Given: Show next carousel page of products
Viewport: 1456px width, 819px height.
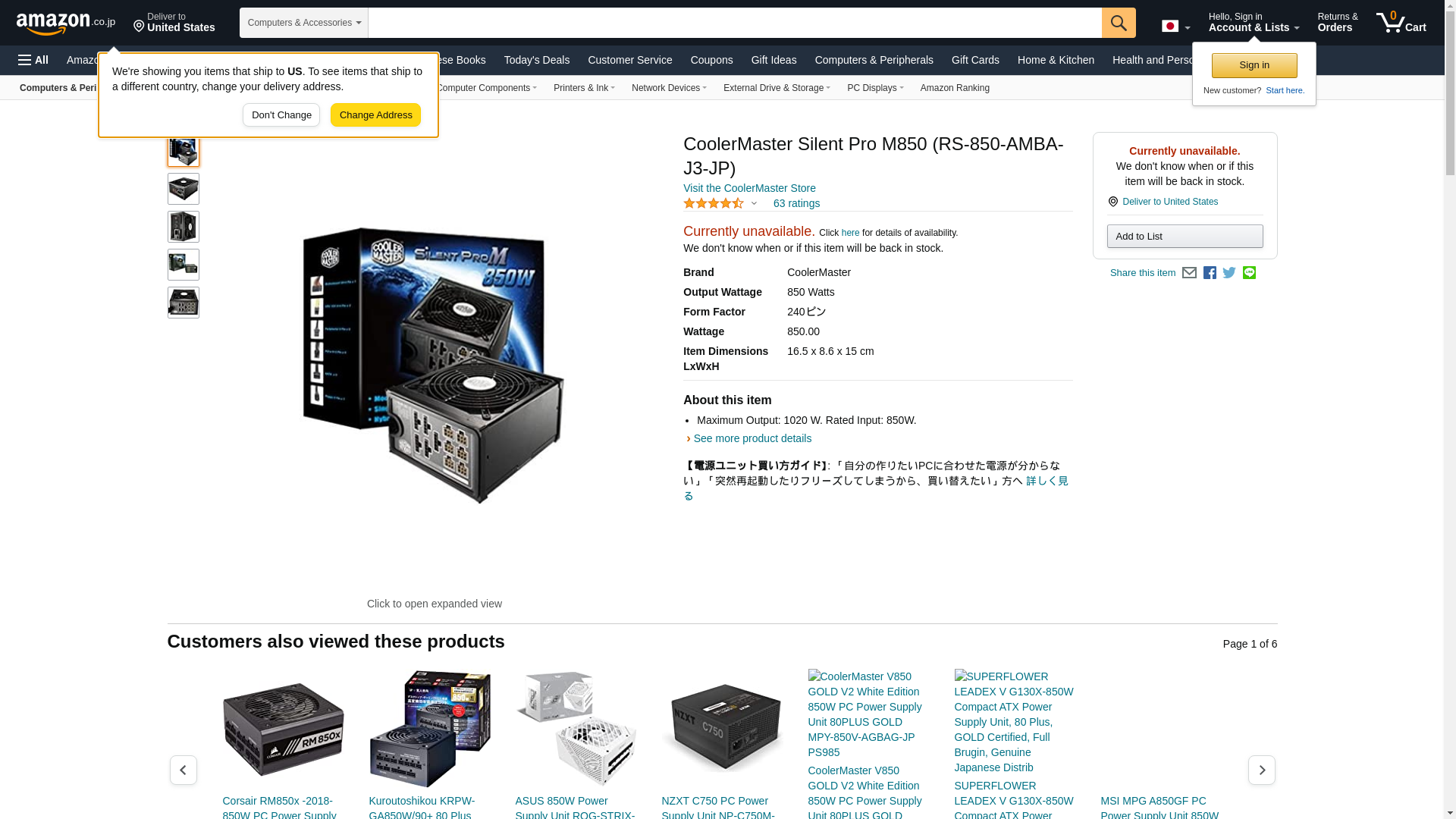Looking at the screenshot, I should click(x=1262, y=770).
